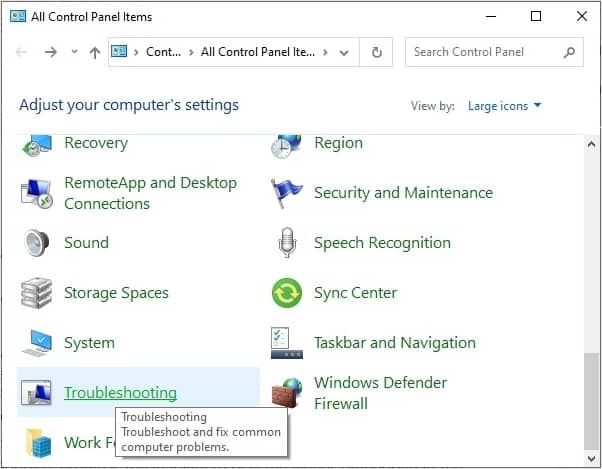Viewport: 602px width, 469px height.
Task: Click the Taskbar and Navigation icon
Action: [x=287, y=343]
